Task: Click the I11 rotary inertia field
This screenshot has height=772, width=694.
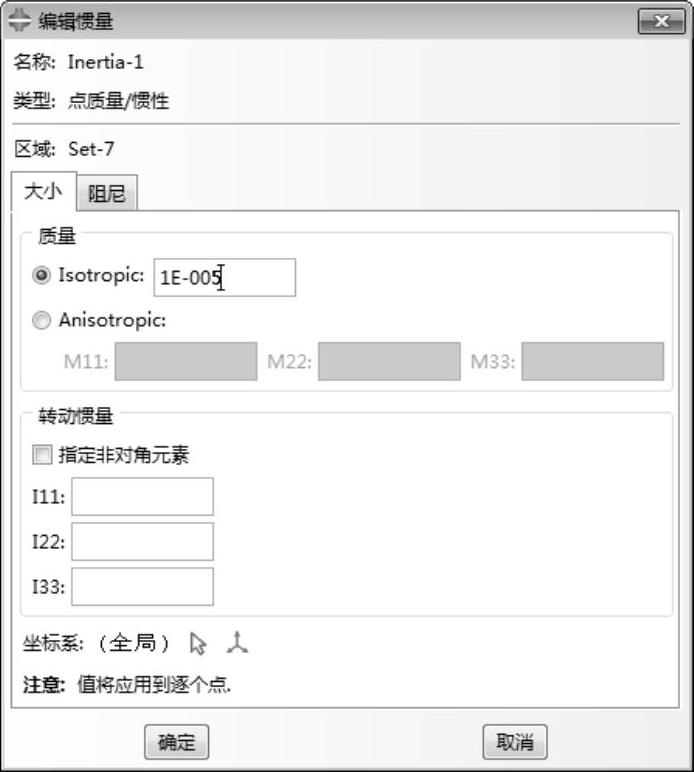Action: click(142, 497)
